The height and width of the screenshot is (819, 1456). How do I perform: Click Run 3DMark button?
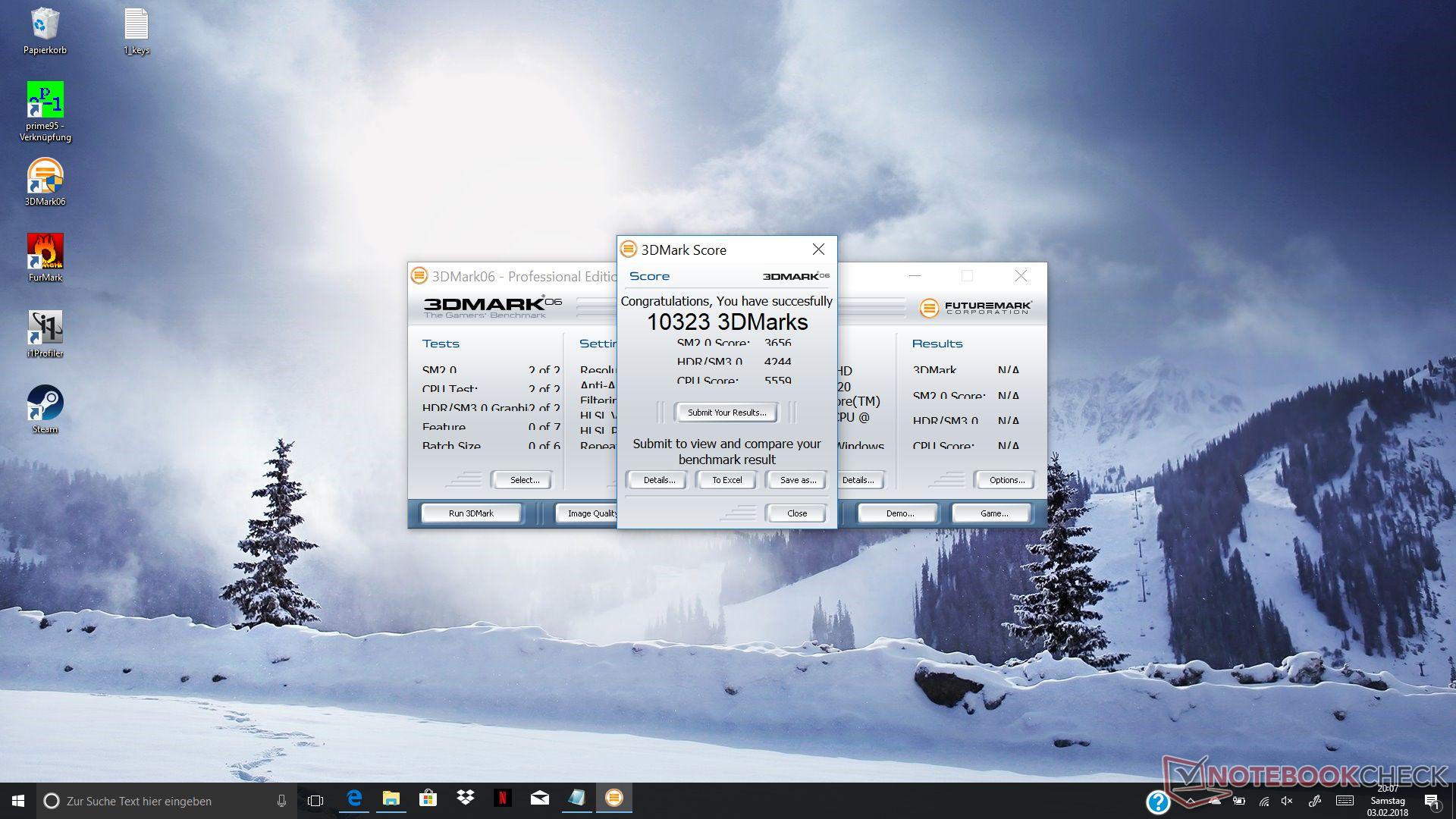tap(471, 513)
